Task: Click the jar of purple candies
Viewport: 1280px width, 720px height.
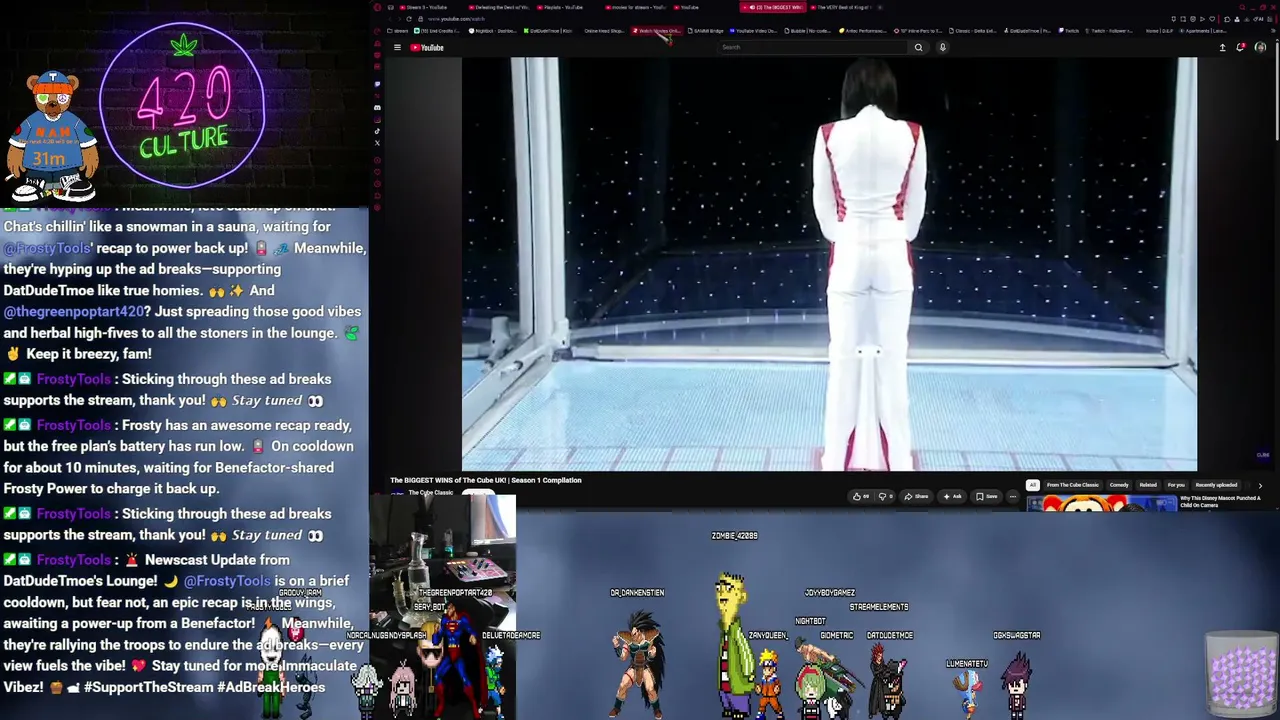Action: pos(1242,673)
